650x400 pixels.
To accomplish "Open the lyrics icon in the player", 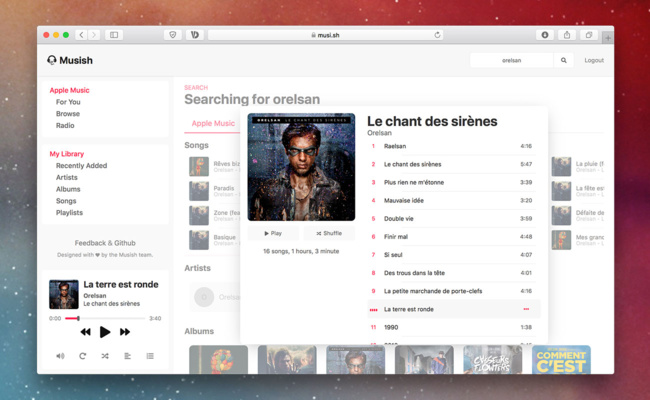I will coord(127,356).
